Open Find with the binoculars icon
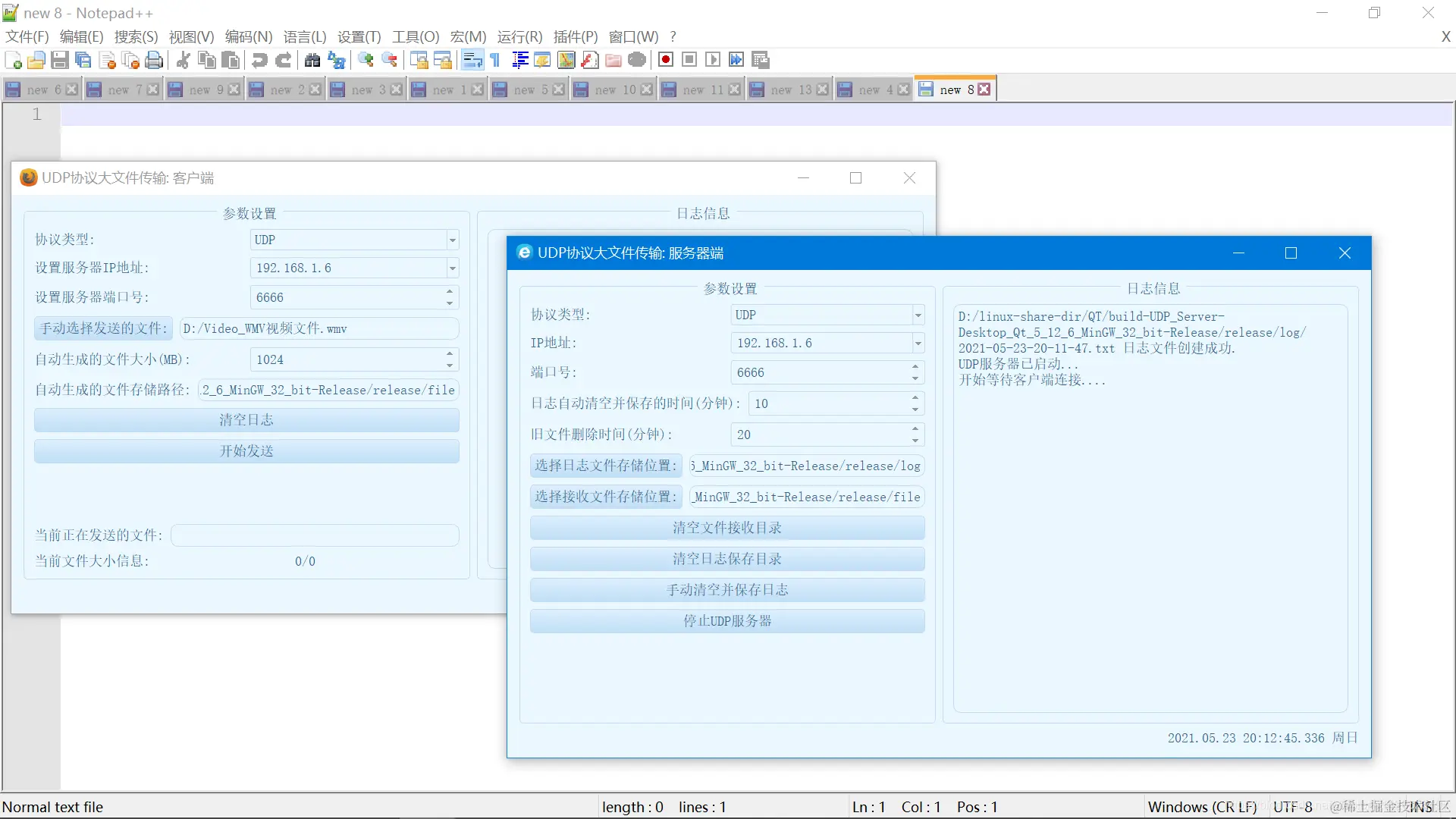Viewport: 1456px width, 819px height. [312, 60]
